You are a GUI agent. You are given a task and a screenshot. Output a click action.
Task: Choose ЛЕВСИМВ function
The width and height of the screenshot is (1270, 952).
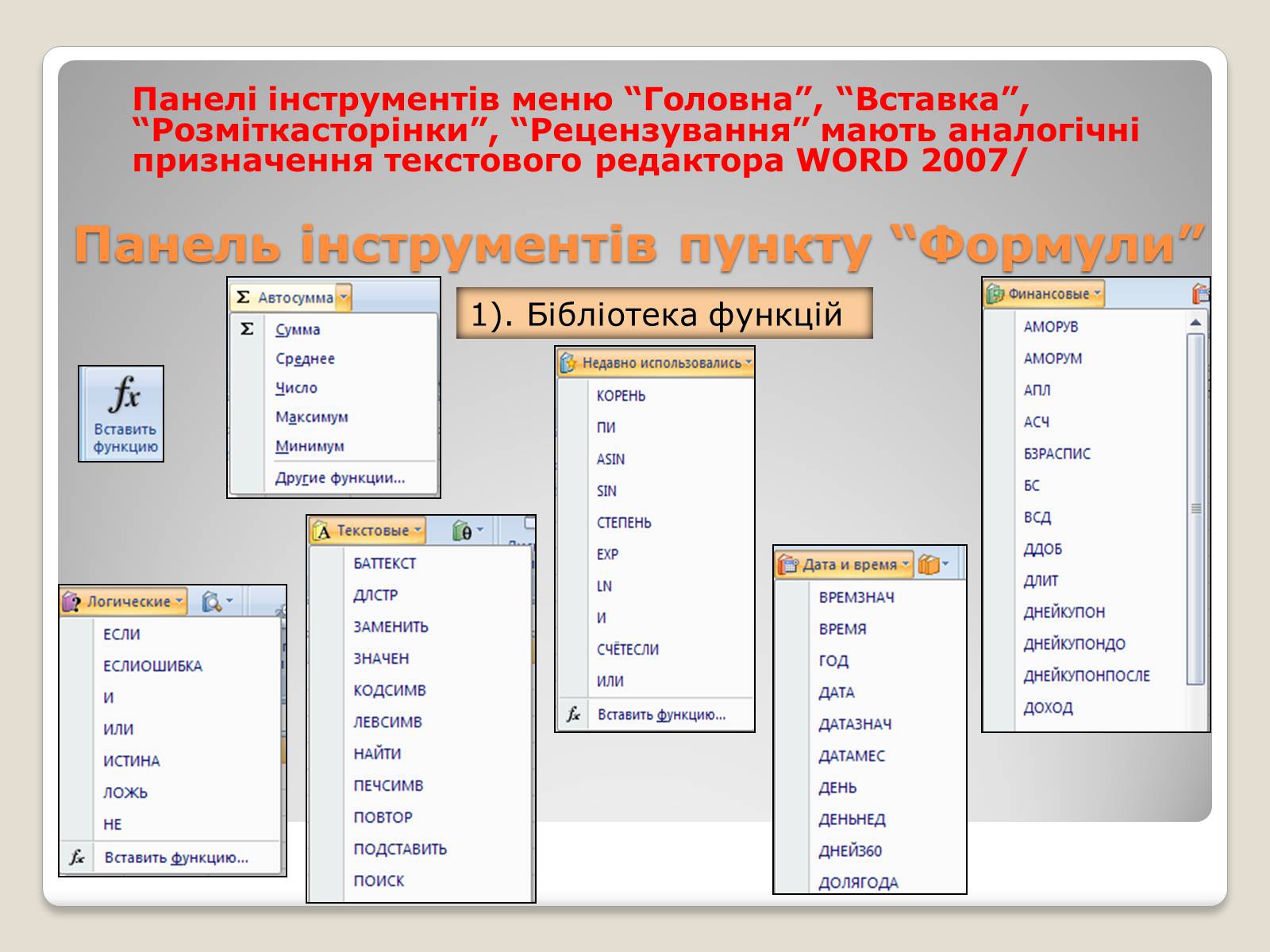tap(387, 722)
